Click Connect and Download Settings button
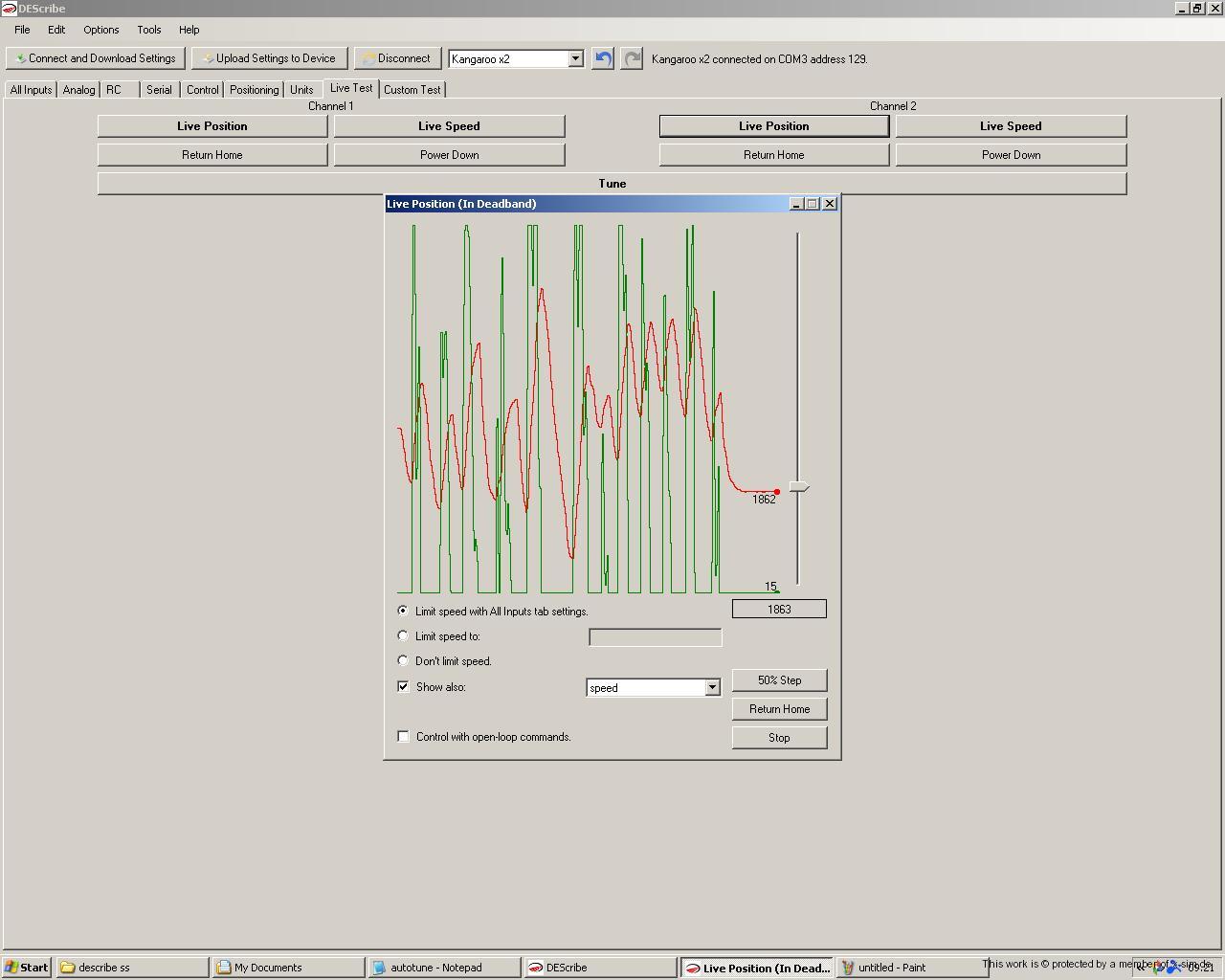 tap(95, 58)
